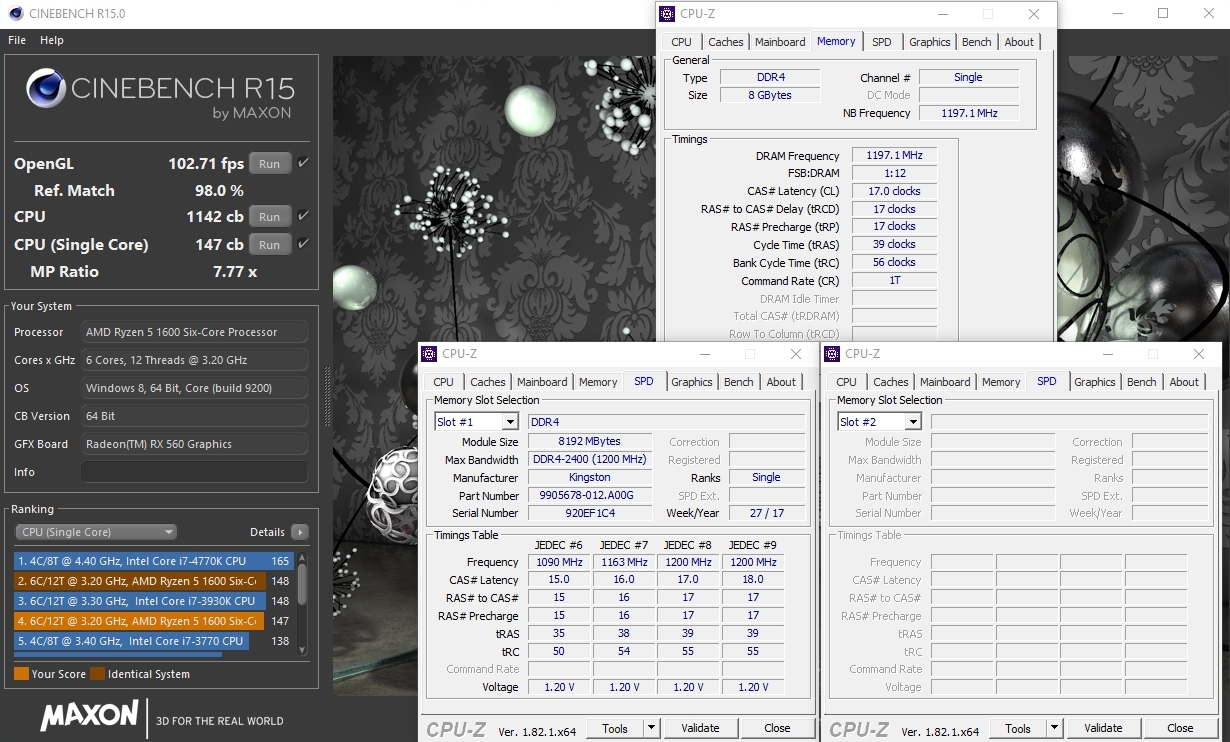The image size is (1230, 742).
Task: Click CPU-Z Memory window title icon
Action: click(668, 14)
